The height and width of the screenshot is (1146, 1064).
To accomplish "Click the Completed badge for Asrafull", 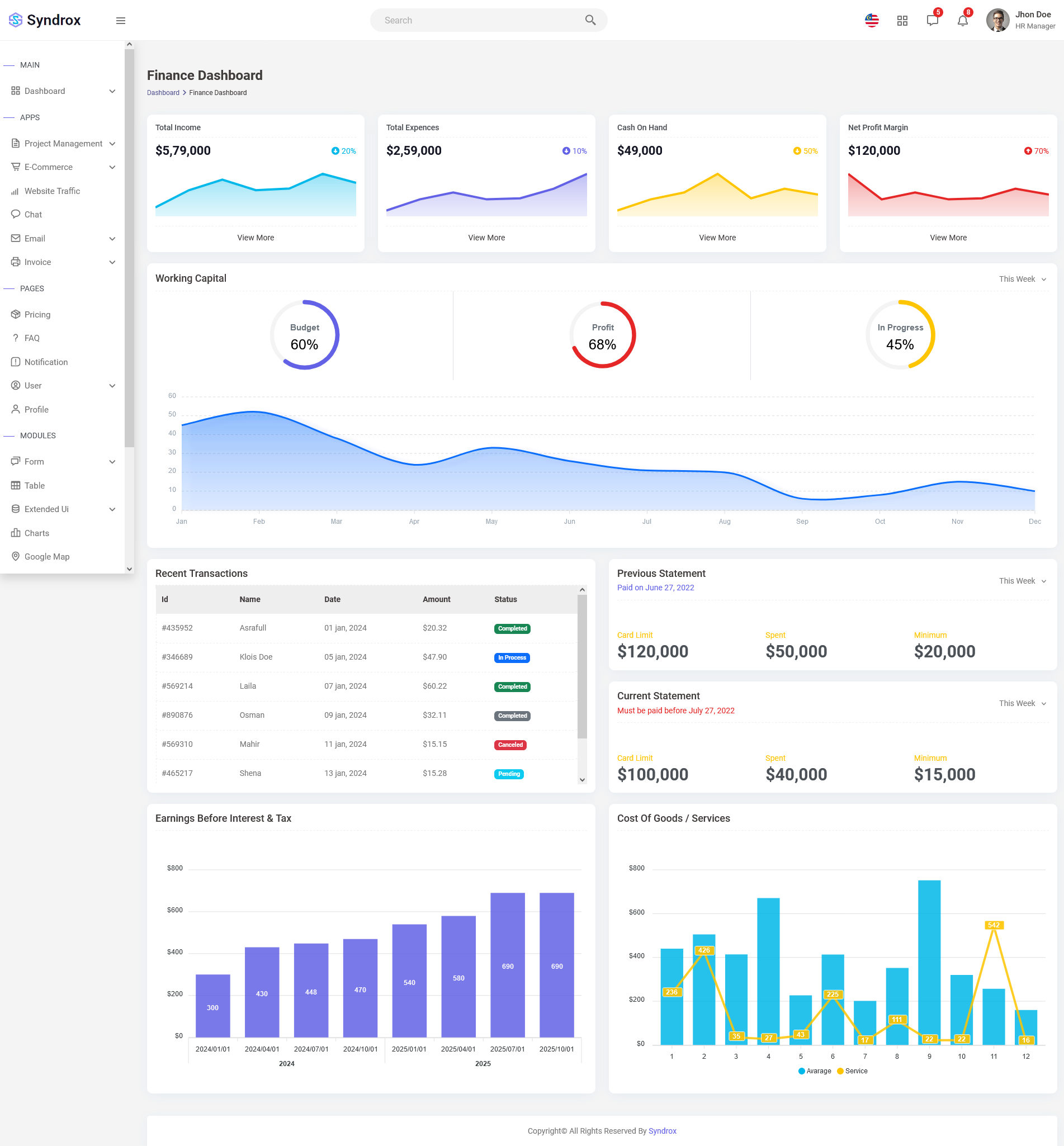I will point(512,628).
